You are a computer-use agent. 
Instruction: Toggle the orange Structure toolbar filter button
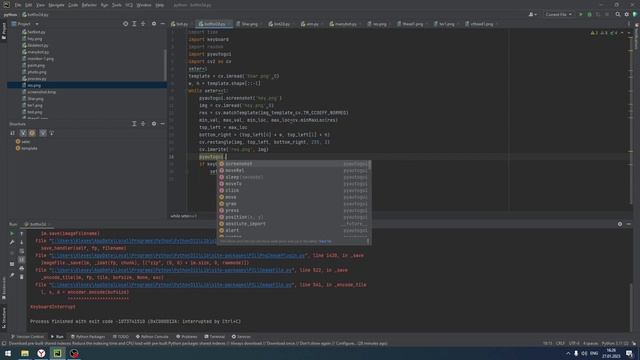point(32,133)
